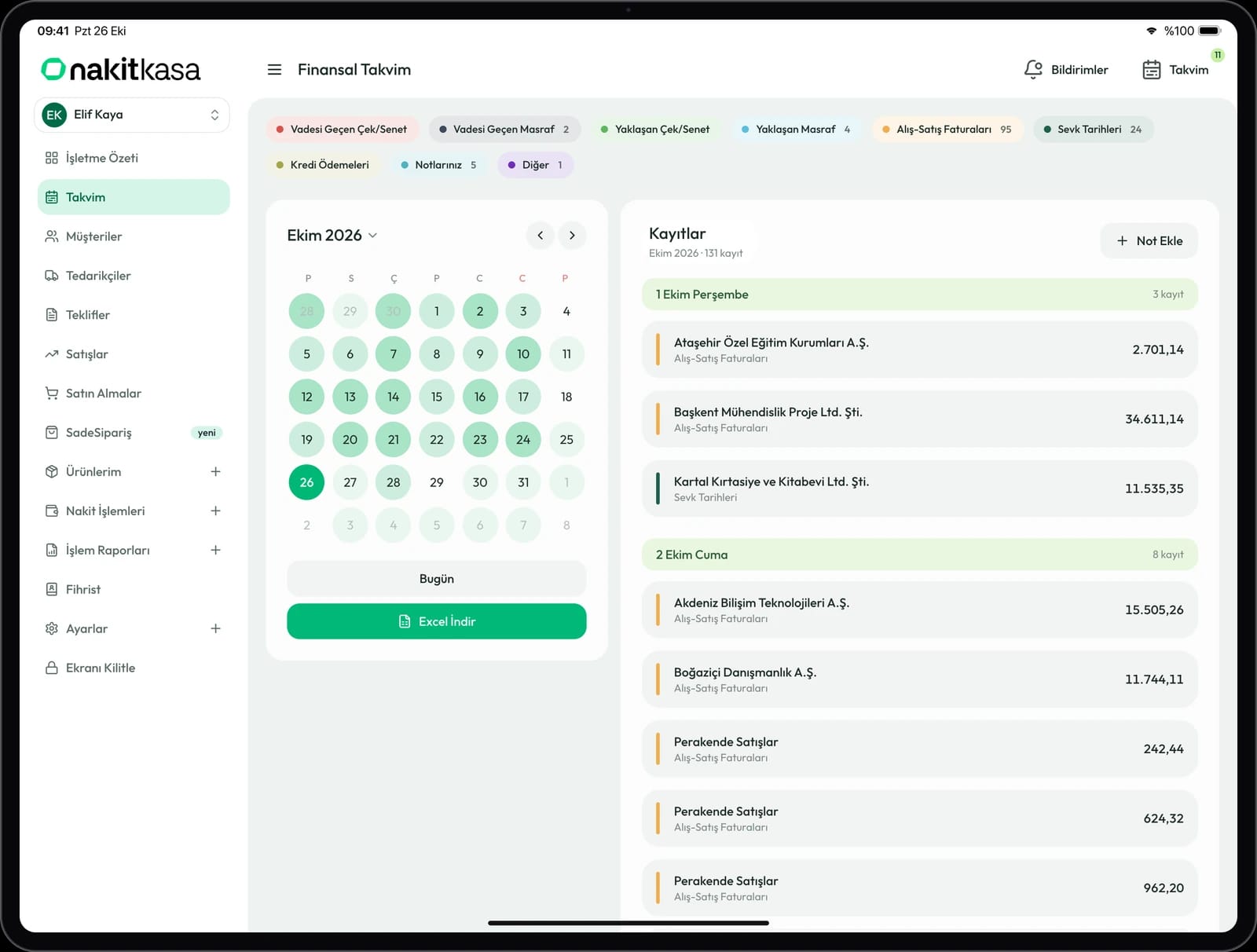Click the Ürünlerim box icon

pos(52,471)
